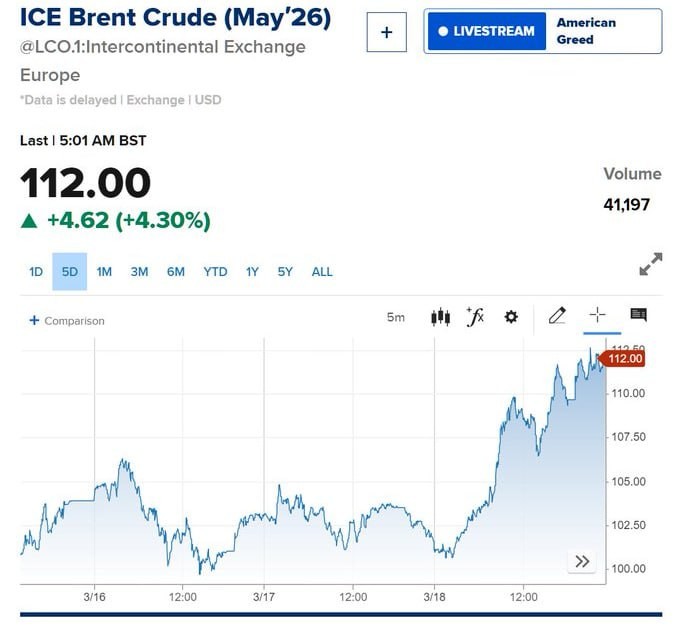Expand chart to fullscreen
Viewport: 680px width, 630px height.
click(650, 265)
